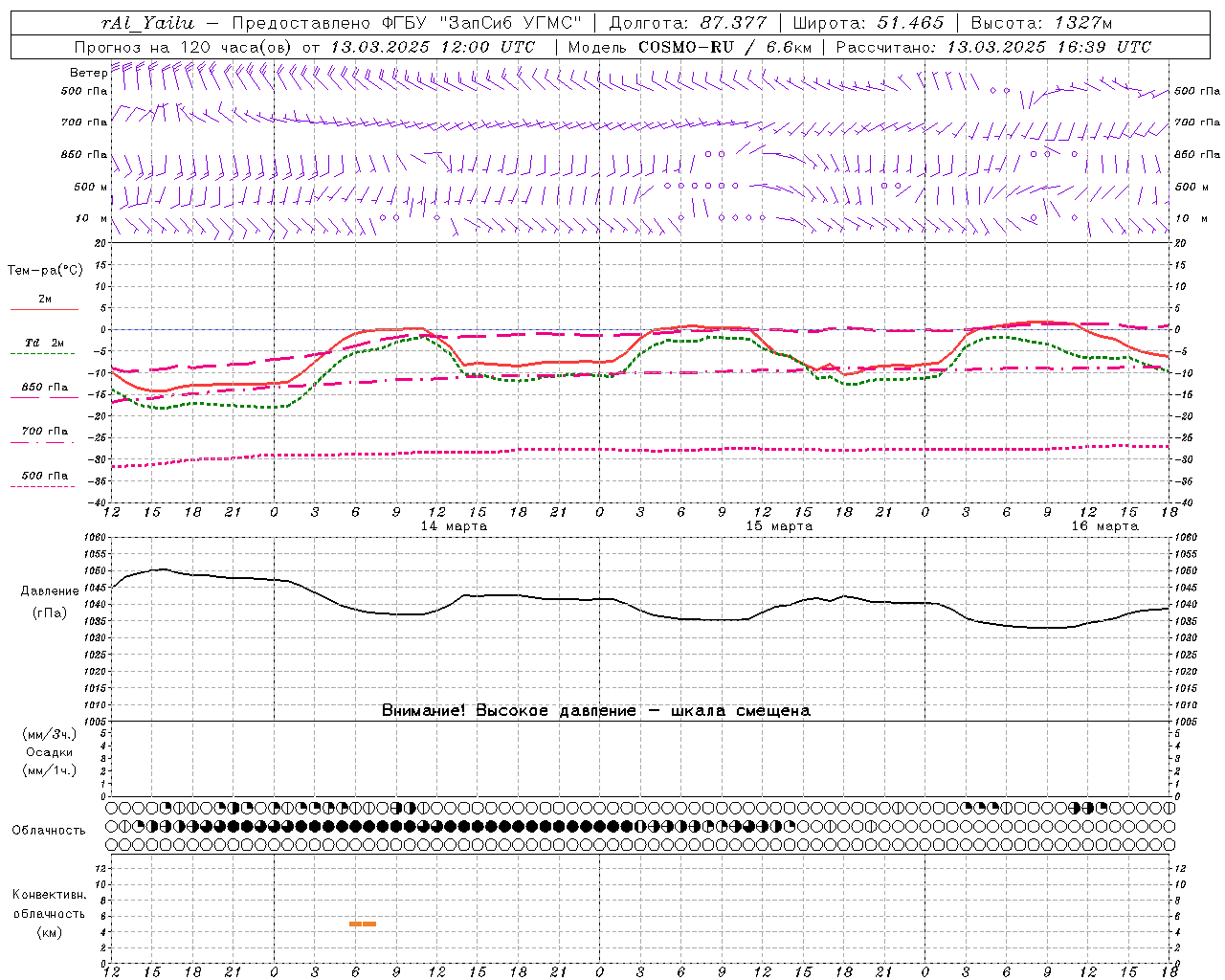The image size is (1225, 980).
Task: Click the elevation text Высота: 1327м
Action: [x=1041, y=23]
